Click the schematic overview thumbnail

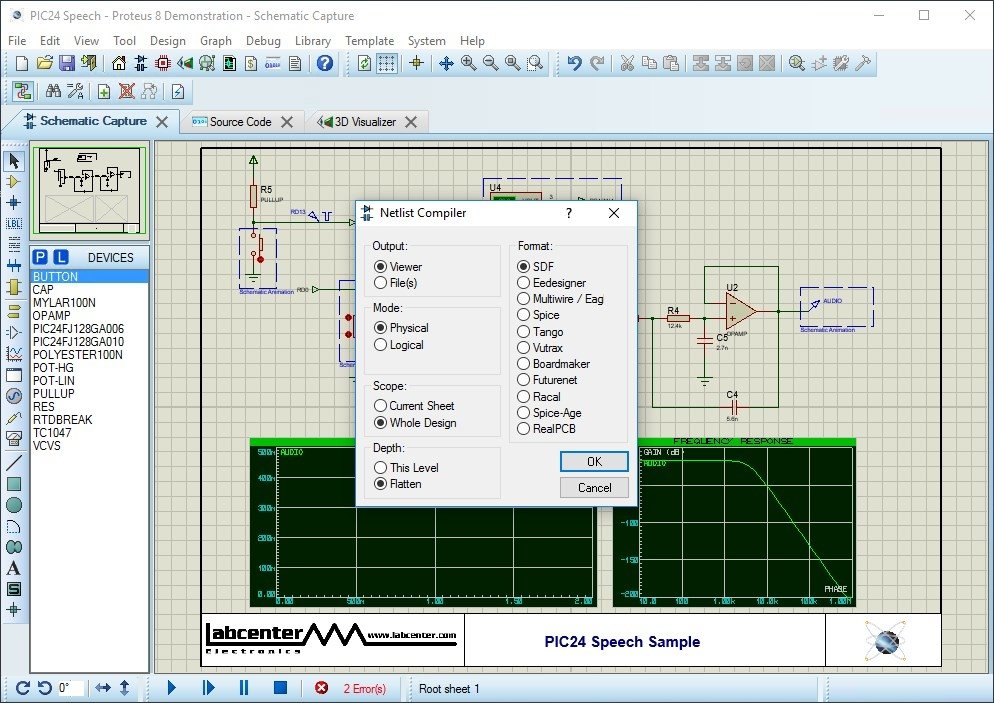coord(89,190)
